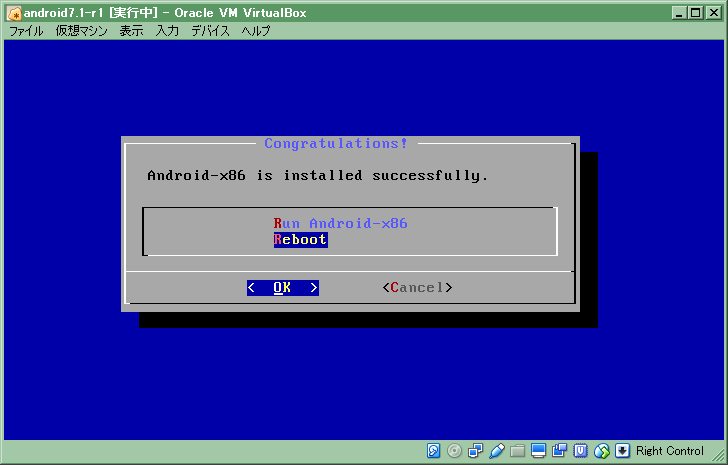Click the mouse integration status icon
The width and height of the screenshot is (728, 465).
602,451
